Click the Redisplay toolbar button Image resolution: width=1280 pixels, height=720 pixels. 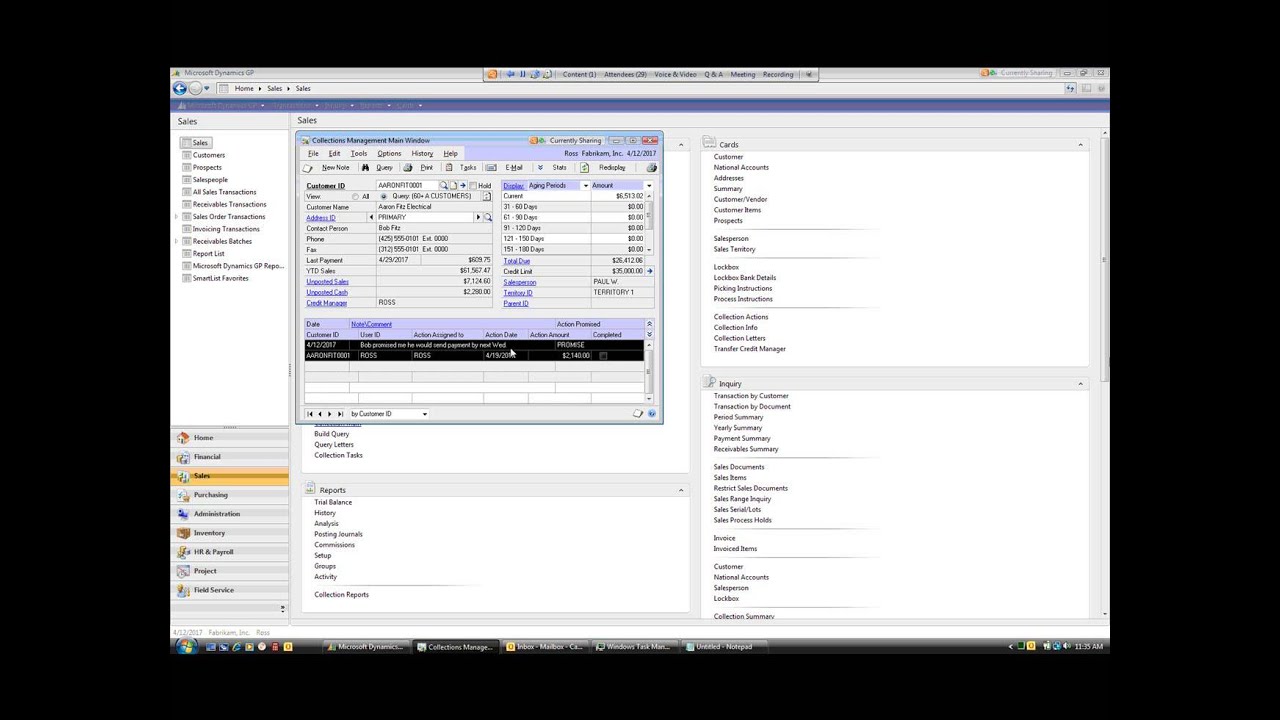click(604, 168)
